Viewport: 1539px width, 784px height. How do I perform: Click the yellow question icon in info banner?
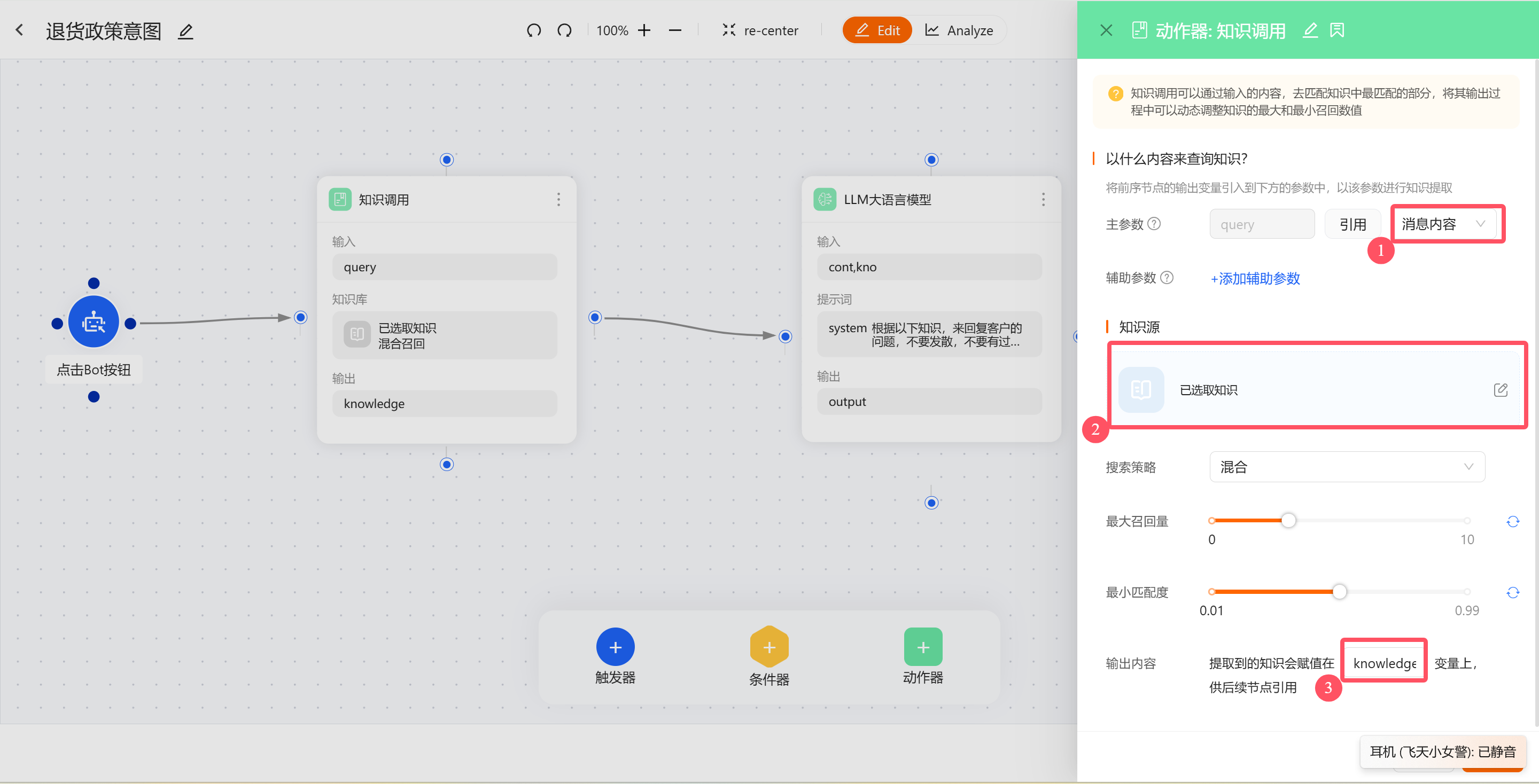click(x=1115, y=94)
